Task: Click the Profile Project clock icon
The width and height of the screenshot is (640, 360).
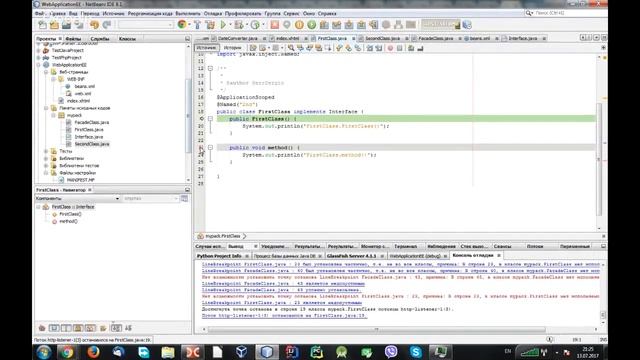Action: (255, 25)
